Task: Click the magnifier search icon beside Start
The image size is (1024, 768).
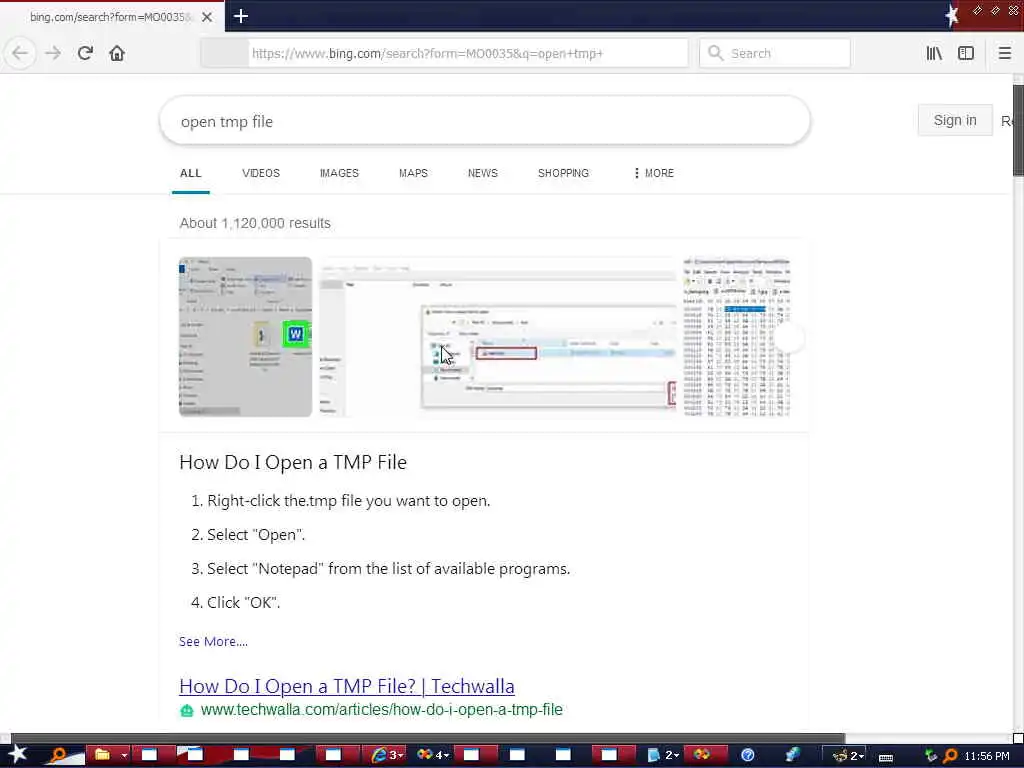Action: click(59, 755)
